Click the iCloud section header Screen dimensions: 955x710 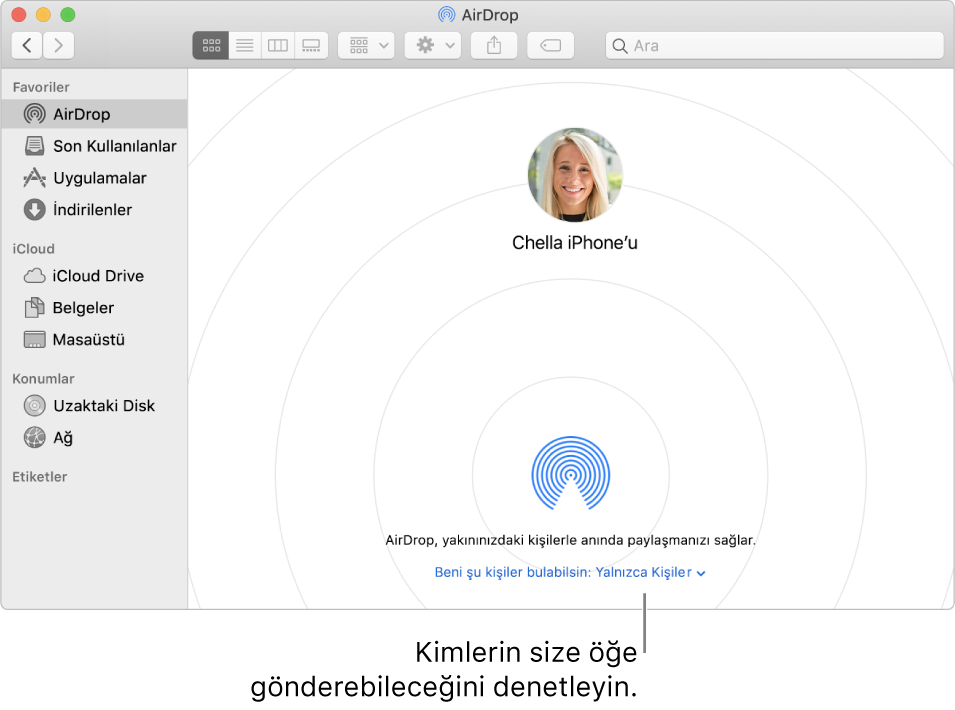tap(33, 248)
